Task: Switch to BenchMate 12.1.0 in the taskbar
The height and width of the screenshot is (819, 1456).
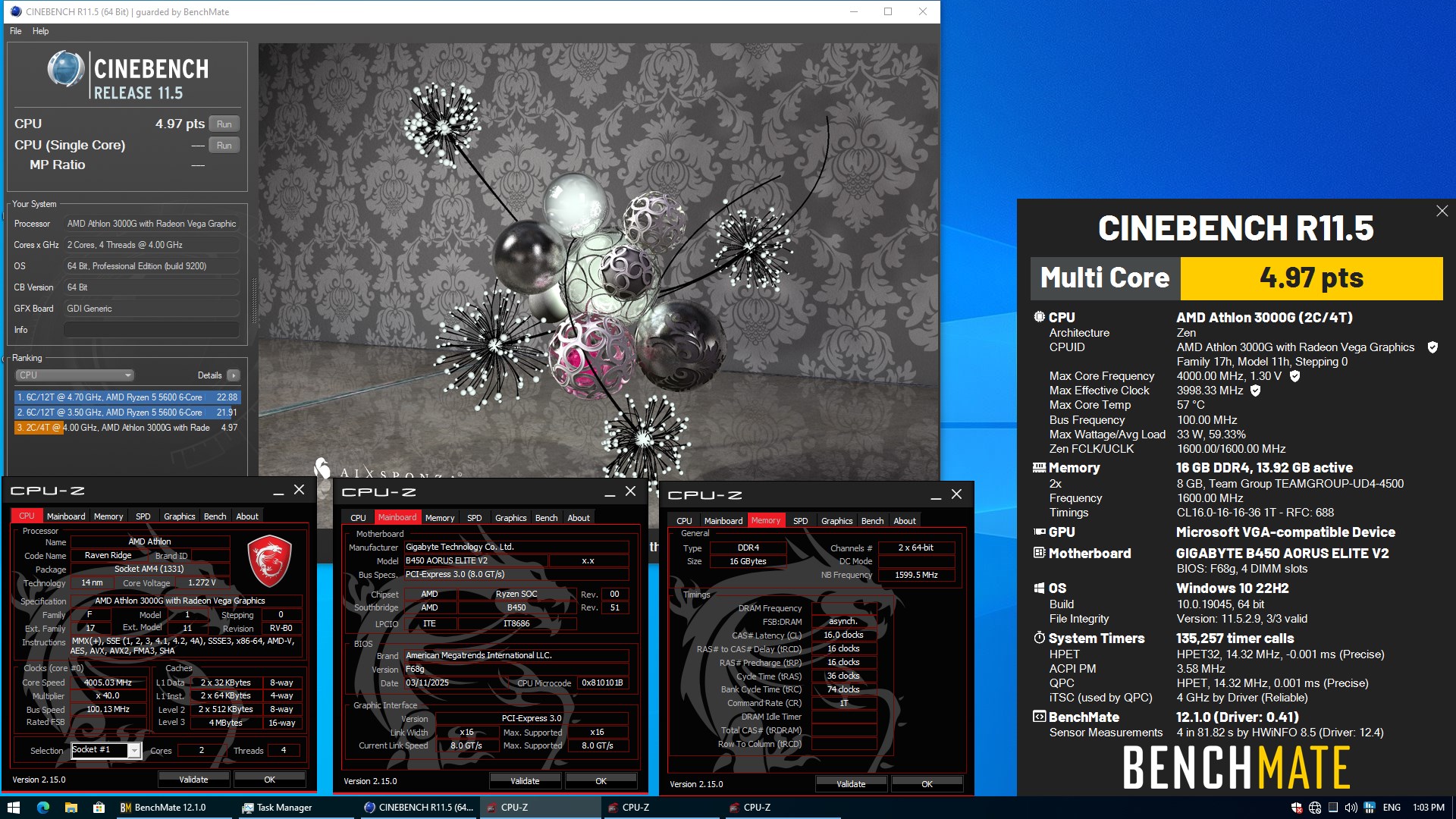Action: (x=174, y=808)
